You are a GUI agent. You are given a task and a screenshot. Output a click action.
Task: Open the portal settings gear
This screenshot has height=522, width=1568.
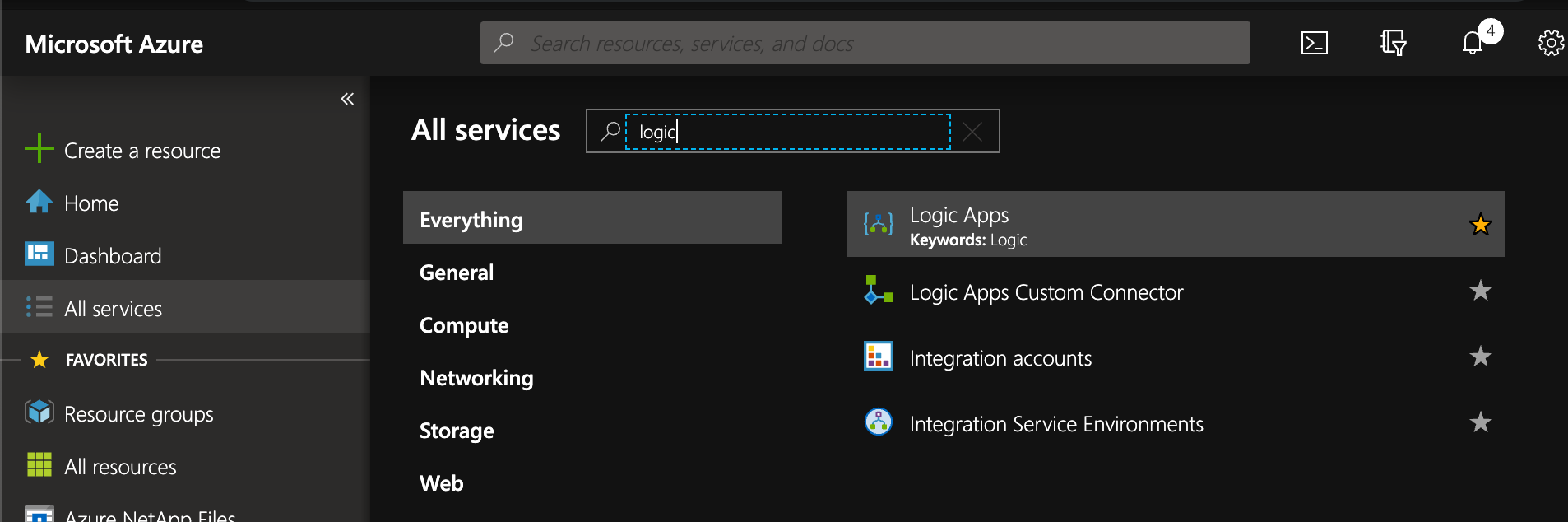pyautogui.click(x=1551, y=43)
